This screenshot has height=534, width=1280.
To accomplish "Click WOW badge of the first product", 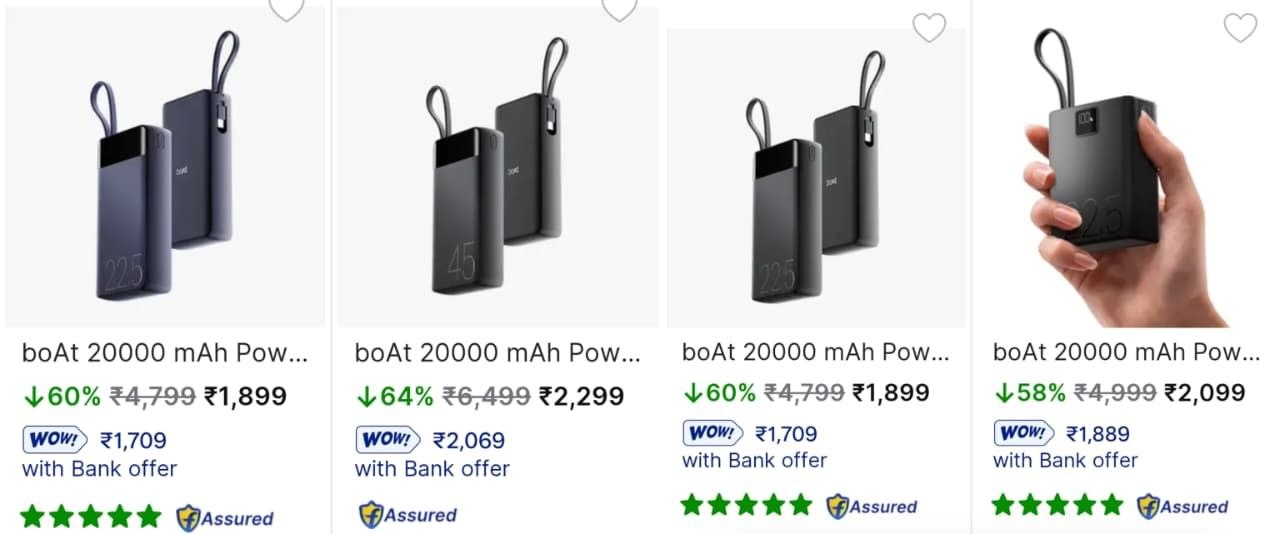I will (x=53, y=439).
